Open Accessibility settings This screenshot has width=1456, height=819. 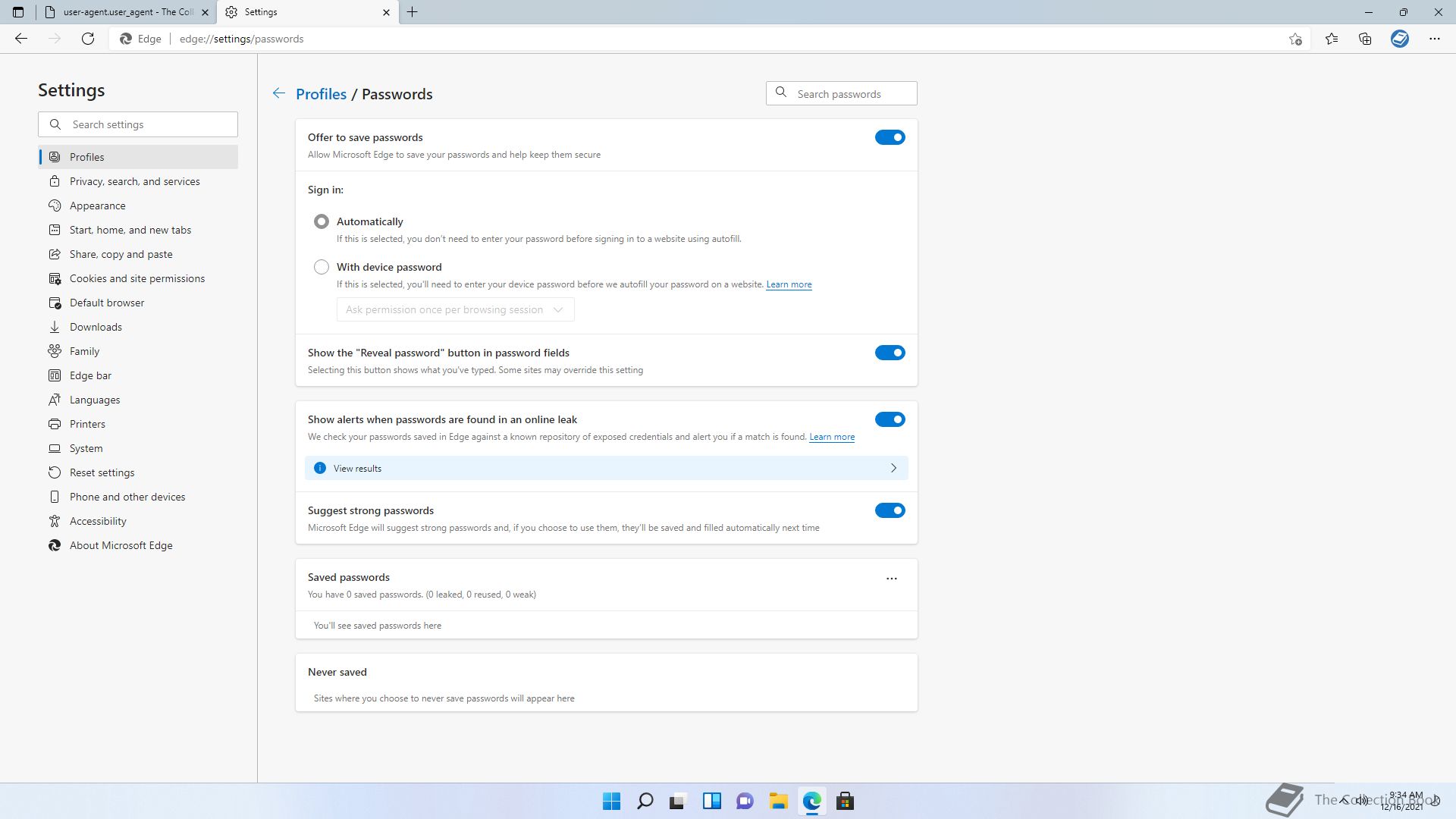tap(138, 521)
